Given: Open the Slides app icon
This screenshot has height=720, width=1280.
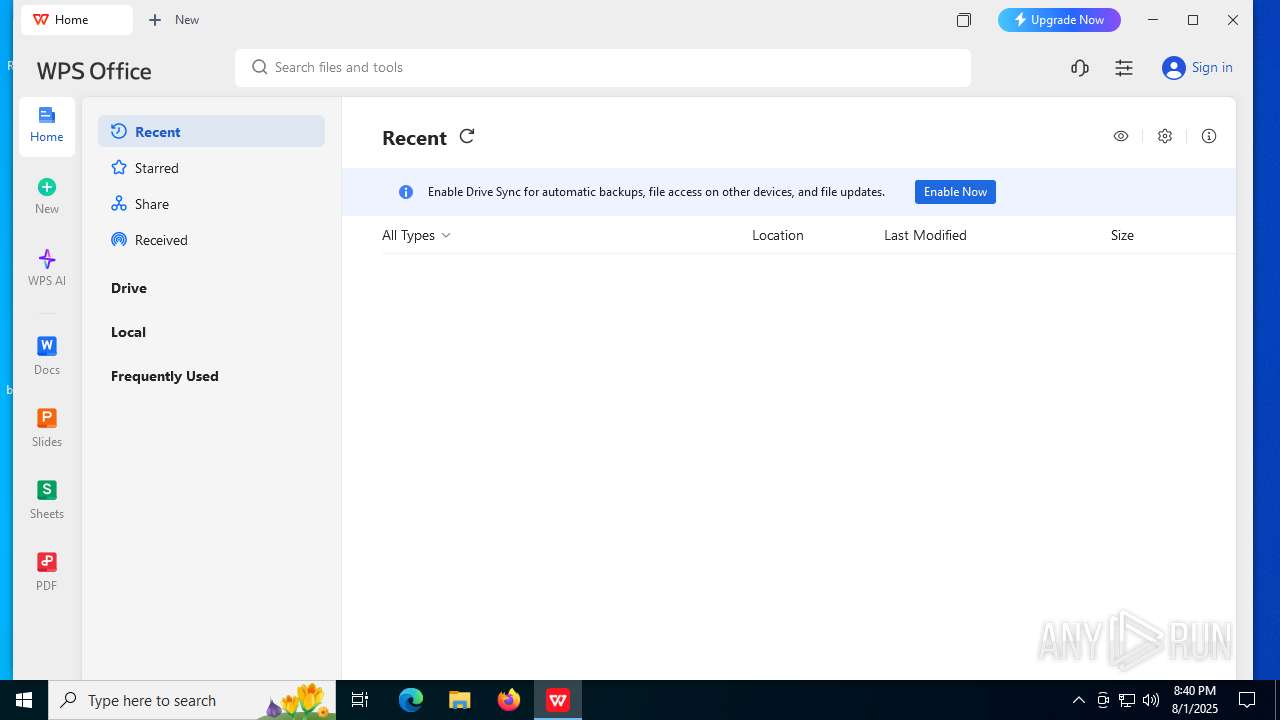Looking at the screenshot, I should (46, 418).
